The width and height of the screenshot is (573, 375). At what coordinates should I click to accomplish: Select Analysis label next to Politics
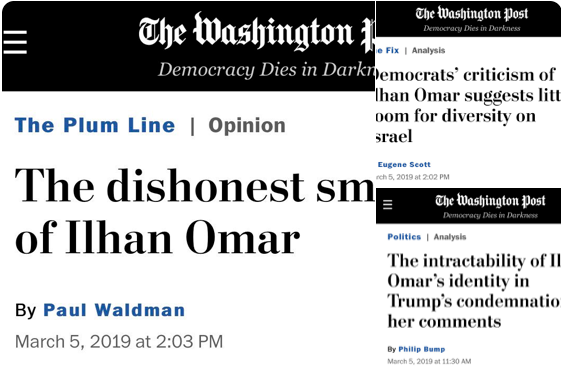pyautogui.click(x=450, y=237)
